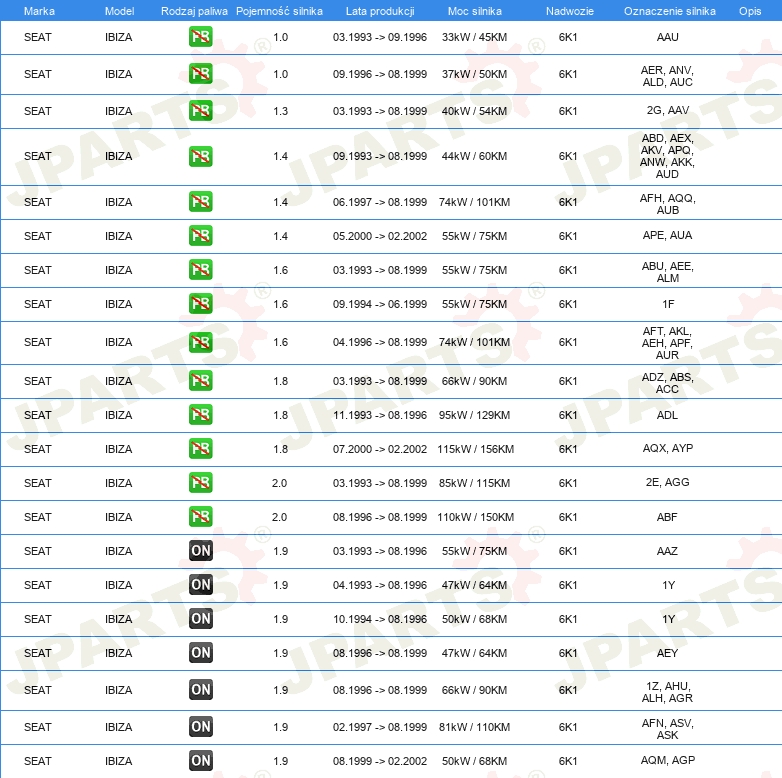The height and width of the screenshot is (778, 782).
Task: Select the 1Z, AHU, ALH, AGR cell
Action: click(667, 692)
